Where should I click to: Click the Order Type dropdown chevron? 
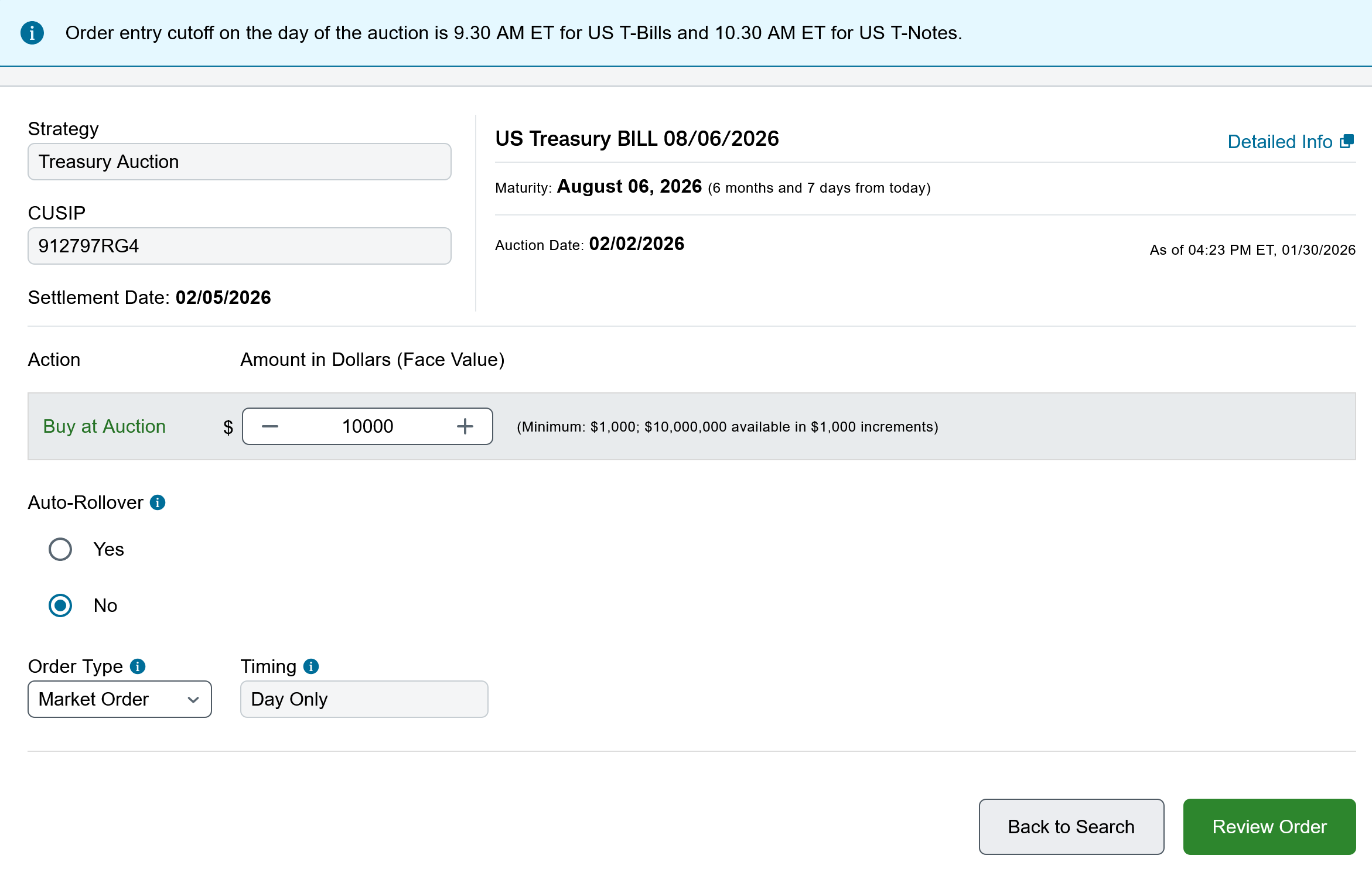tap(193, 699)
